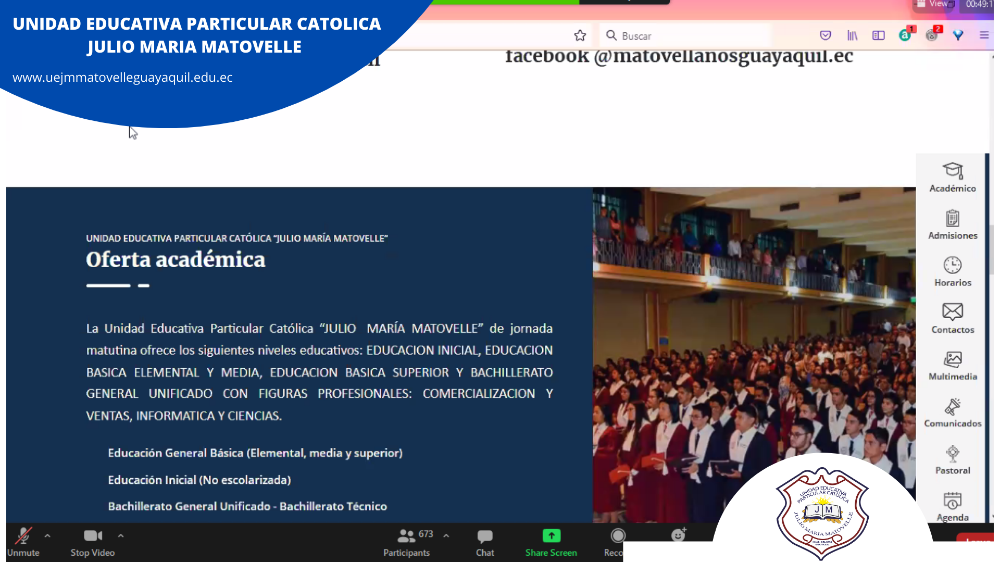Open the Zoom Chat panel

(485, 542)
